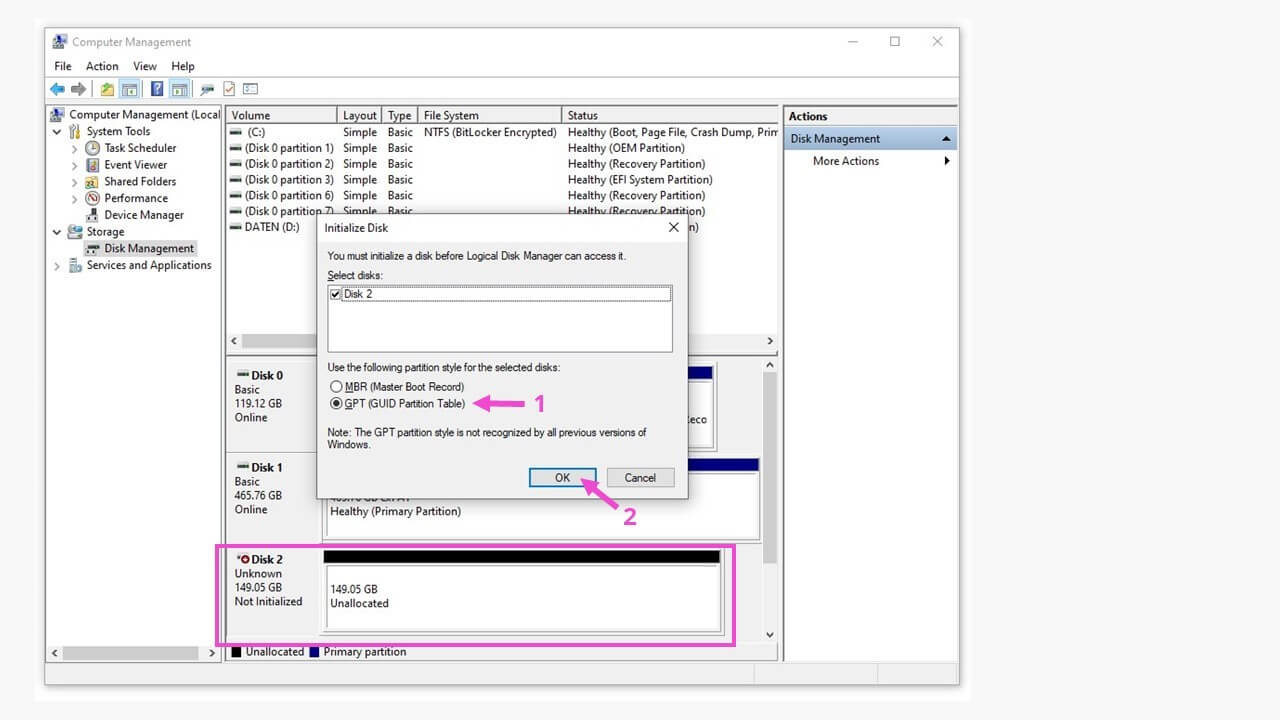This screenshot has height=720, width=1280.
Task: Toggle Show/Hide Console Tree toolbar icon
Action: pos(129,89)
